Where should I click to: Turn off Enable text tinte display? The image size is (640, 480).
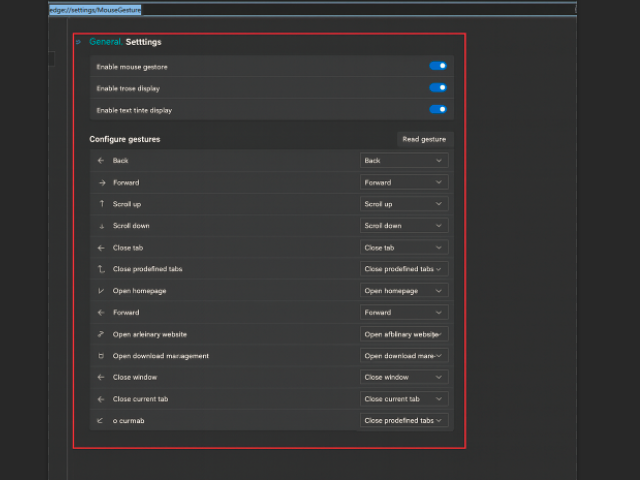(438, 110)
